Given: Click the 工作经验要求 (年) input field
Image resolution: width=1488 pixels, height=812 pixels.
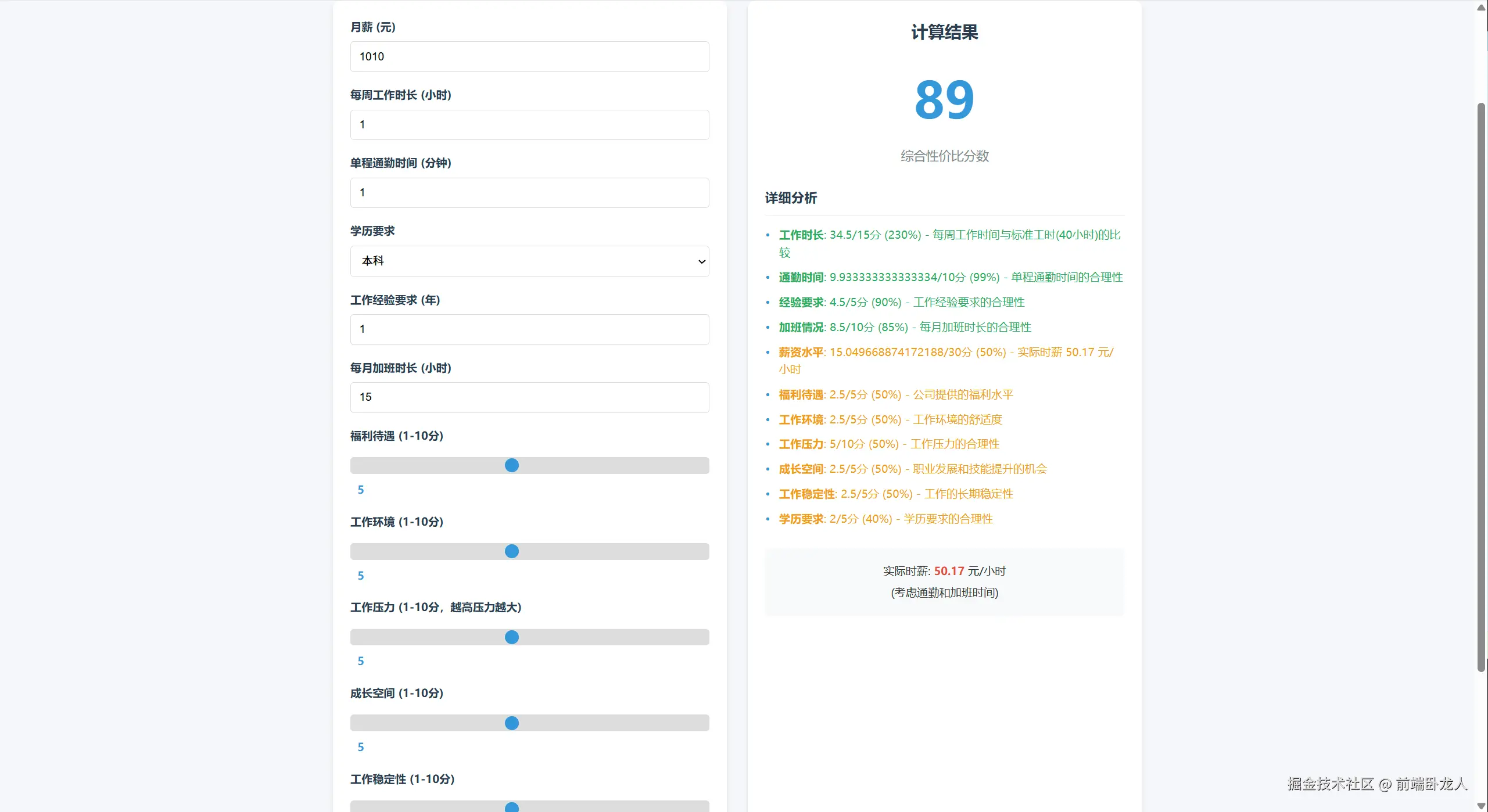Looking at the screenshot, I should pos(529,329).
